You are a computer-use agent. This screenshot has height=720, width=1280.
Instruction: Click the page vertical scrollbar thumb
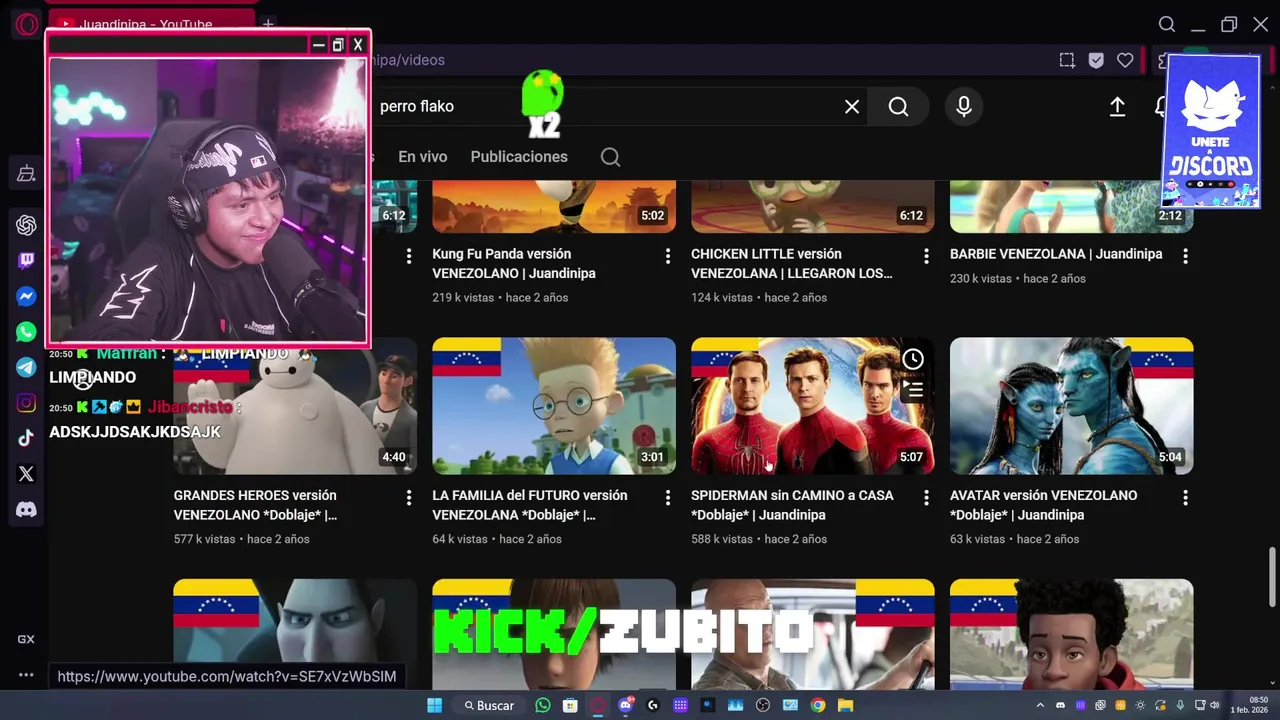click(1273, 575)
